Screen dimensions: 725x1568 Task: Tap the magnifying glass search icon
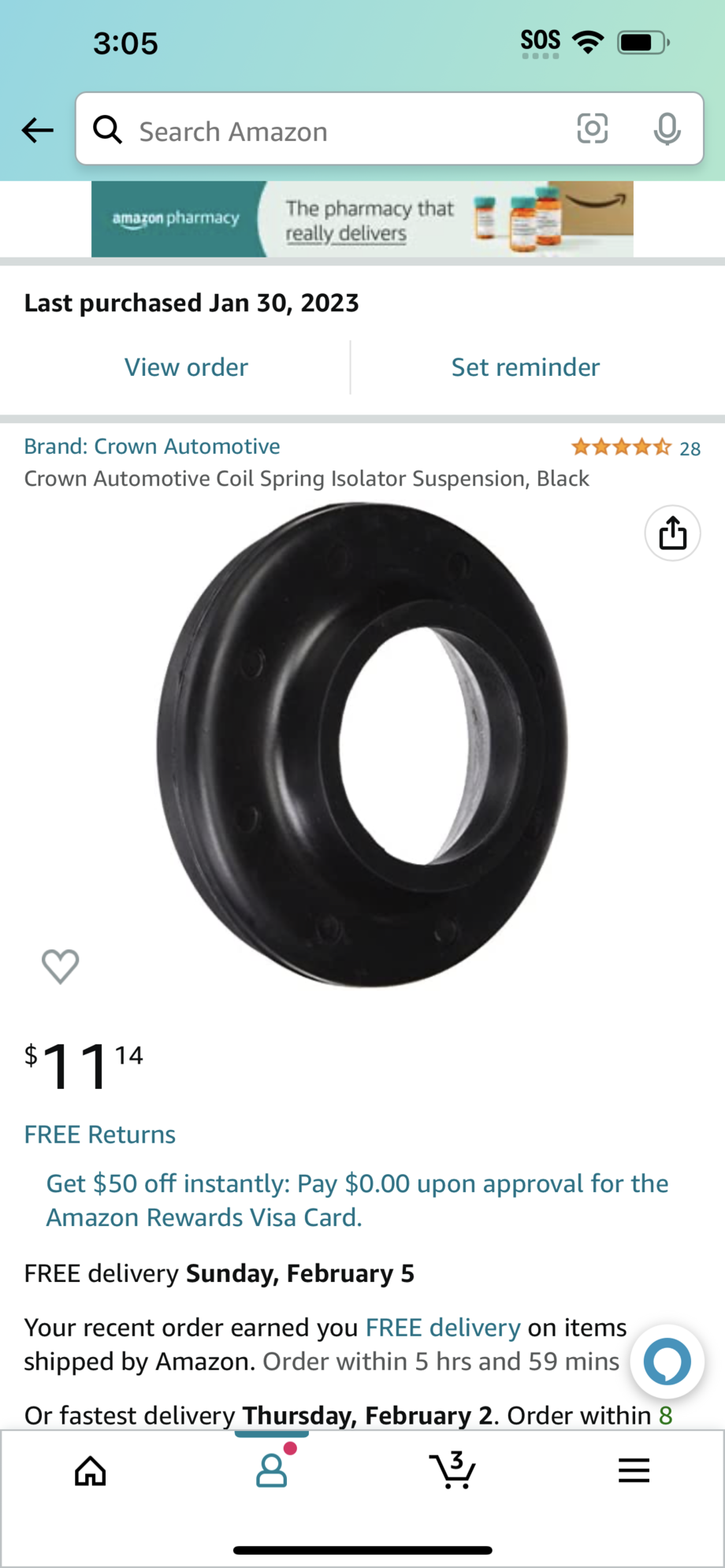108,129
